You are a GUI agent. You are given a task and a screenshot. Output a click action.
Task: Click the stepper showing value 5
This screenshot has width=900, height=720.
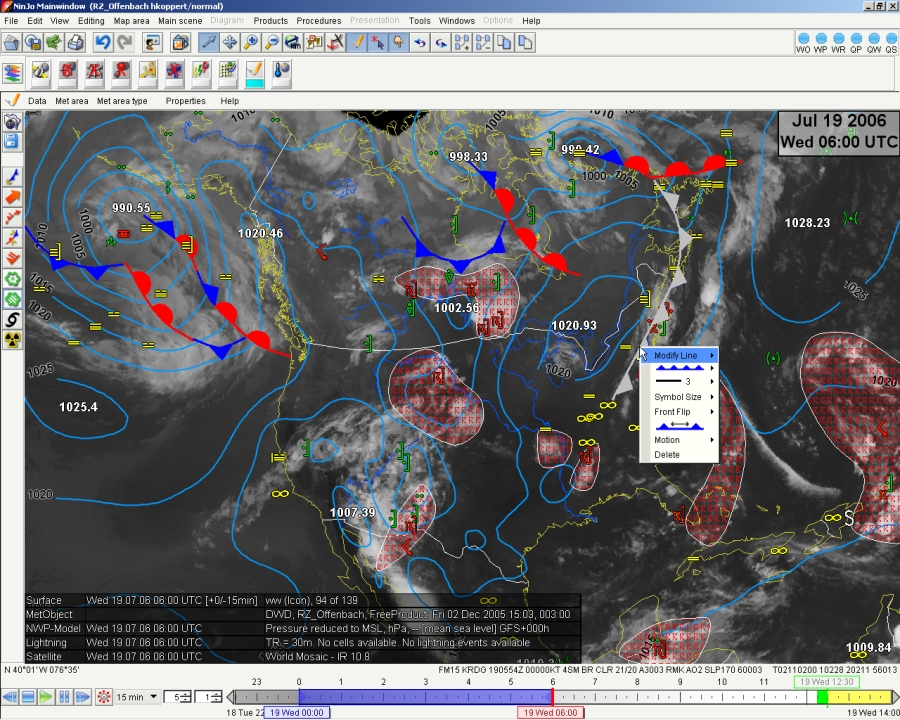(178, 697)
